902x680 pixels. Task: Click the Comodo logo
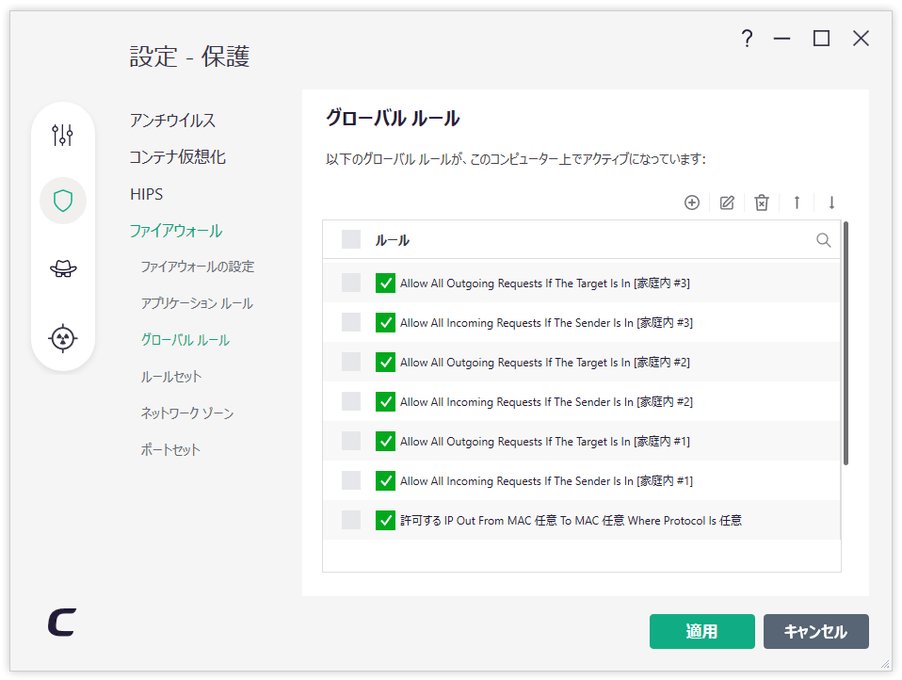[62, 622]
